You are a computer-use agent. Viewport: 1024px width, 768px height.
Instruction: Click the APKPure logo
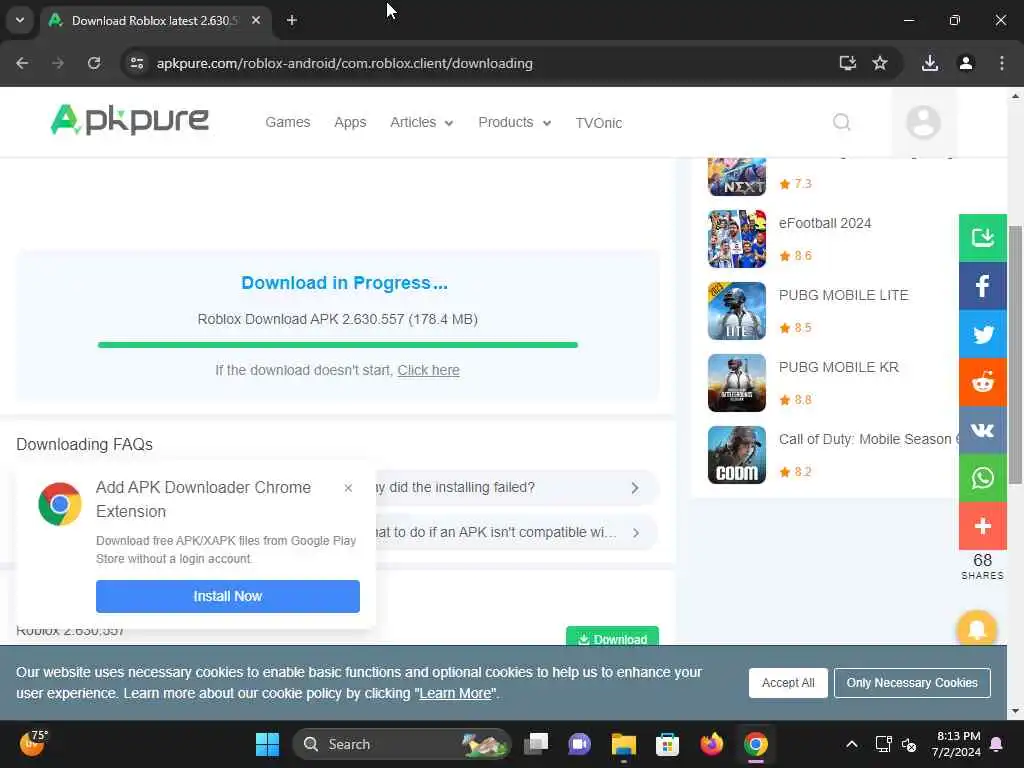(129, 120)
